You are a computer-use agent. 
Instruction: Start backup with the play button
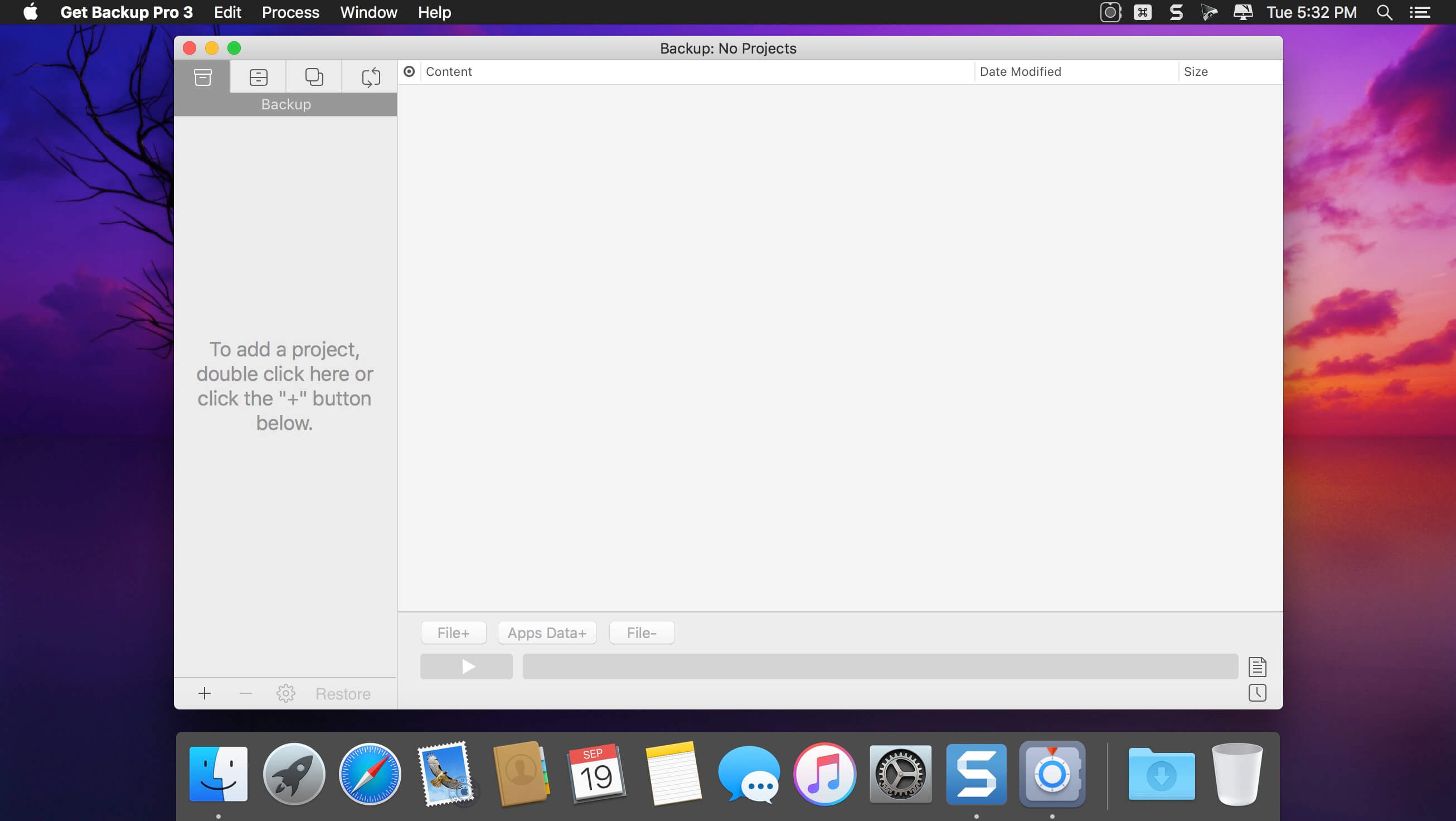coord(467,667)
